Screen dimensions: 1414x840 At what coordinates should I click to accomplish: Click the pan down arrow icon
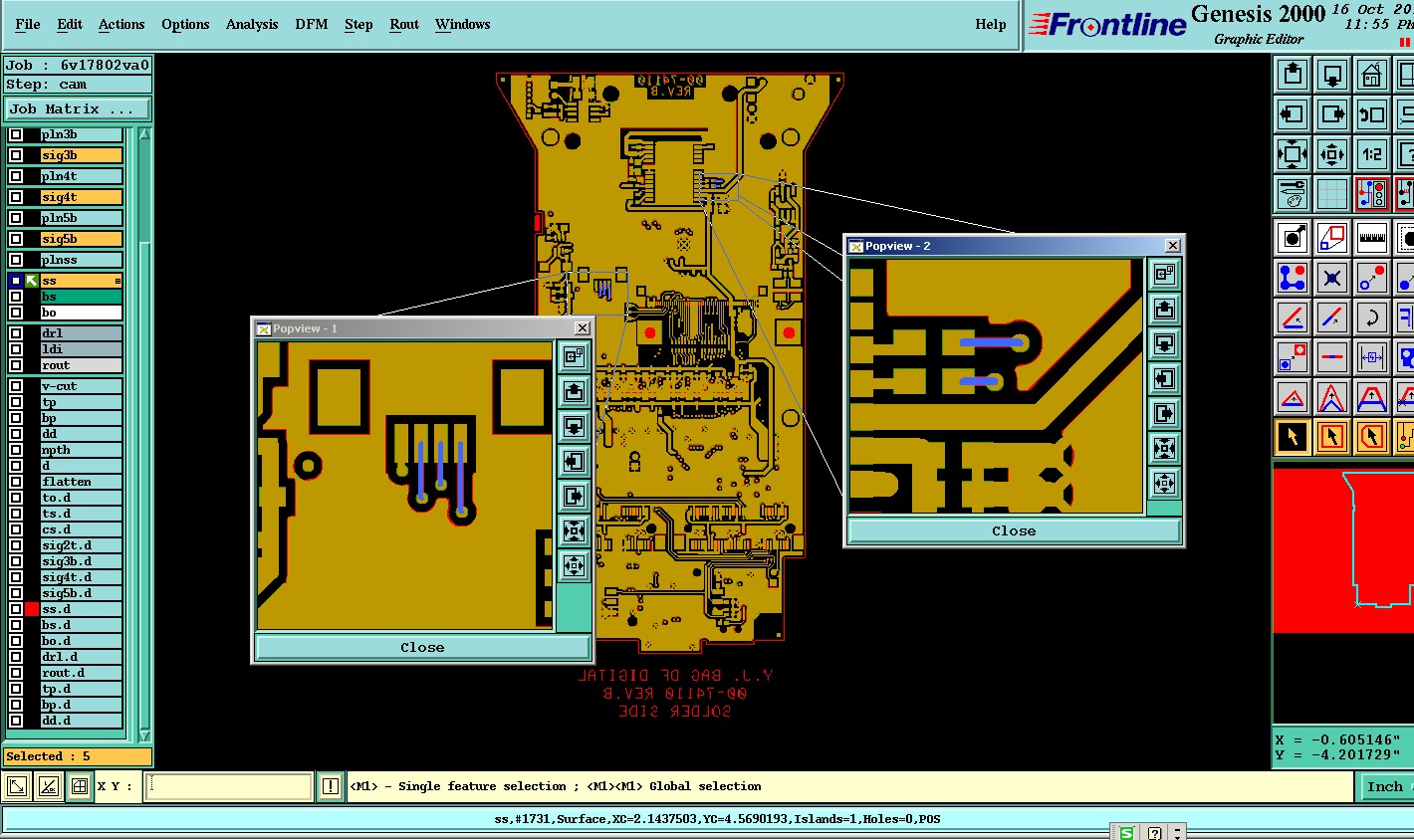coord(1332,75)
